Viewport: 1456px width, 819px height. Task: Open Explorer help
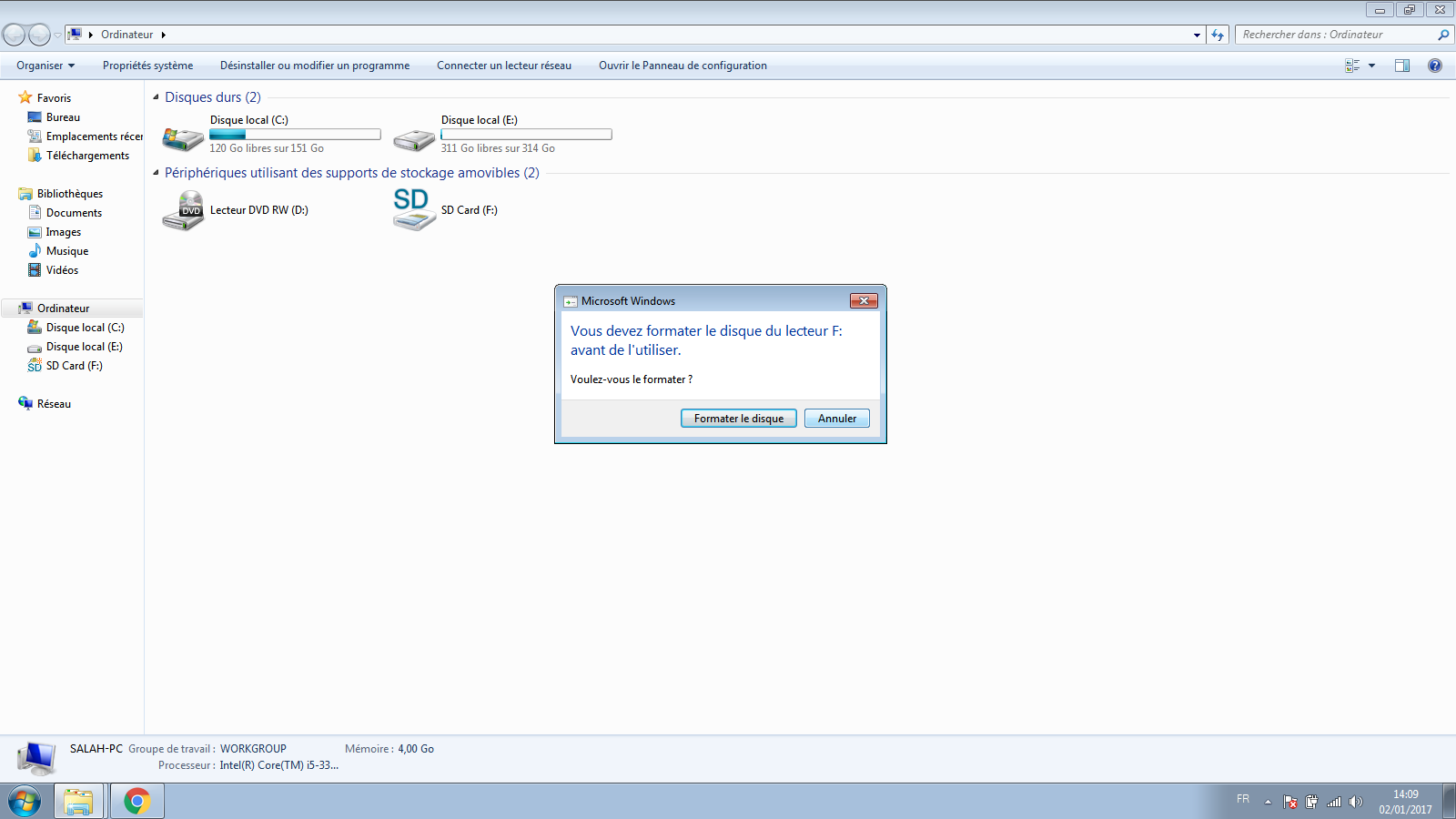click(x=1435, y=66)
